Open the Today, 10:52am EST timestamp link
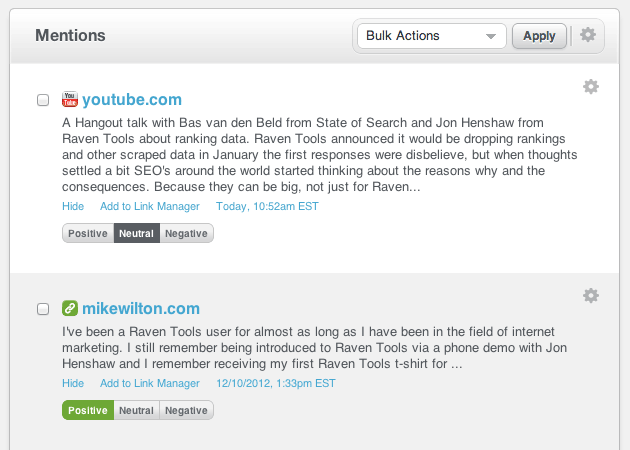The image size is (630, 450). point(267,206)
